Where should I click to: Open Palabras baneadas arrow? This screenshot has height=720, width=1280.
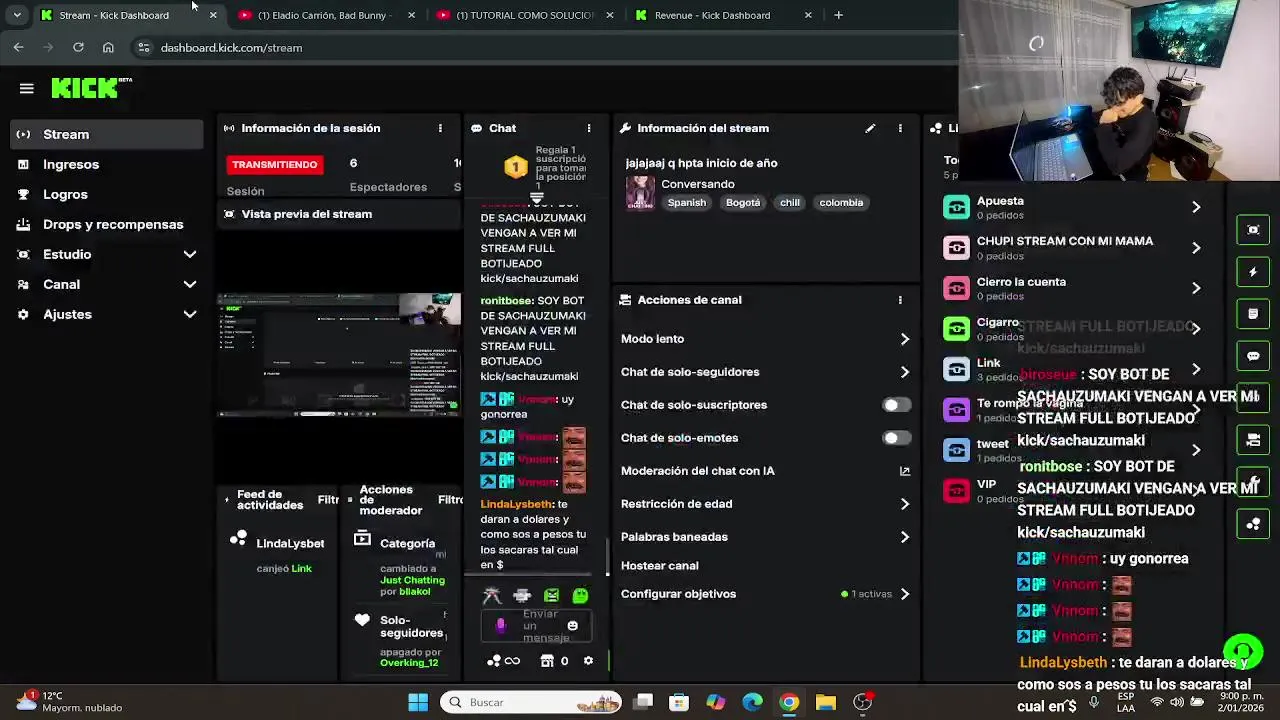click(x=905, y=537)
